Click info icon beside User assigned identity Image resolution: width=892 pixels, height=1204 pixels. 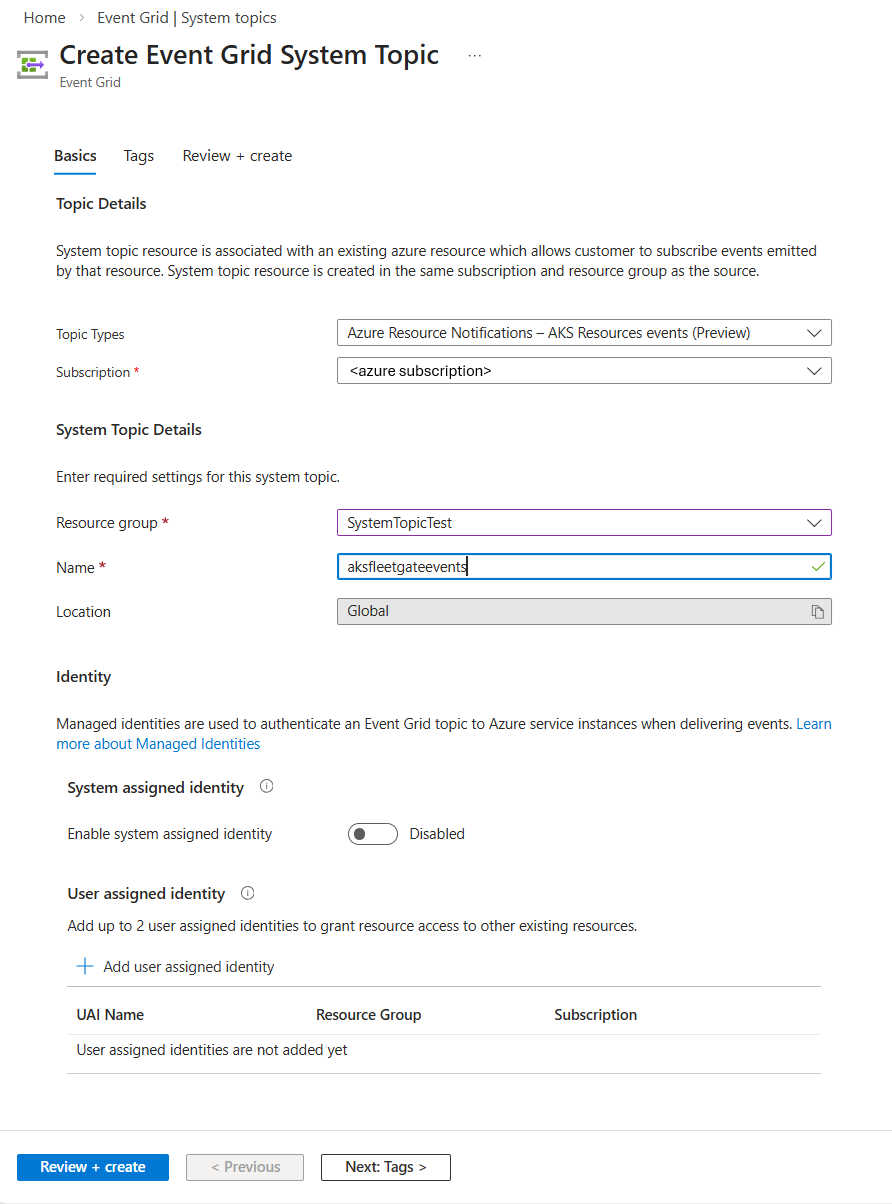click(248, 893)
